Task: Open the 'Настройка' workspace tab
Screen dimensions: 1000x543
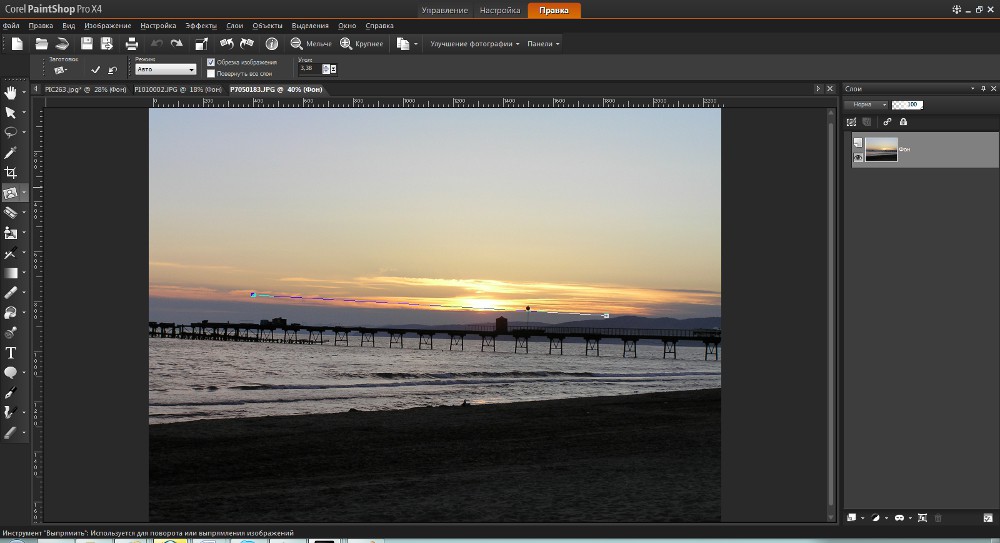Action: coord(500,10)
